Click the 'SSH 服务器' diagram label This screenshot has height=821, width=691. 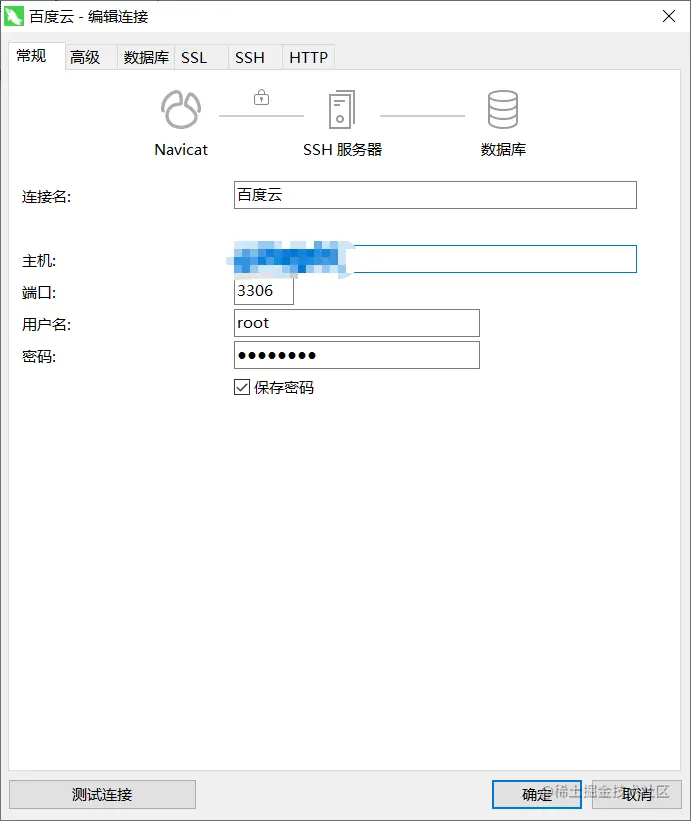[342, 150]
